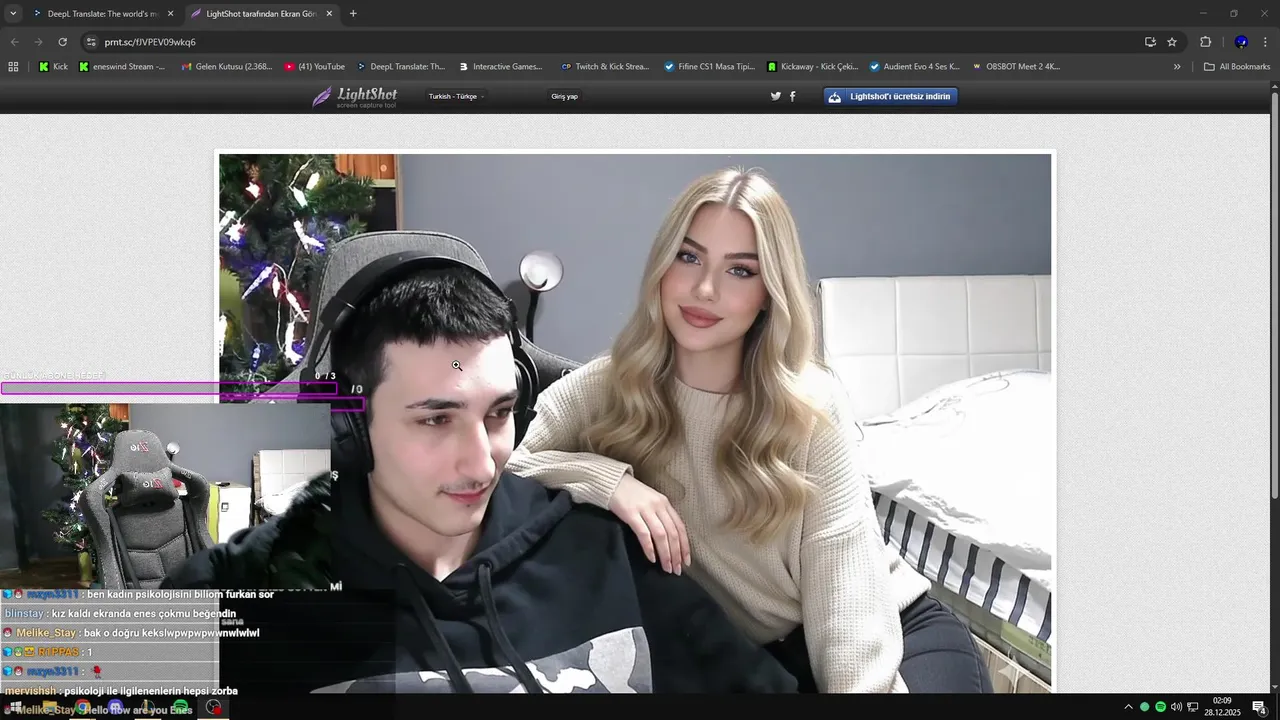Open Chrome three-dot menu
This screenshot has width=1280, height=720.
pos(1265,42)
